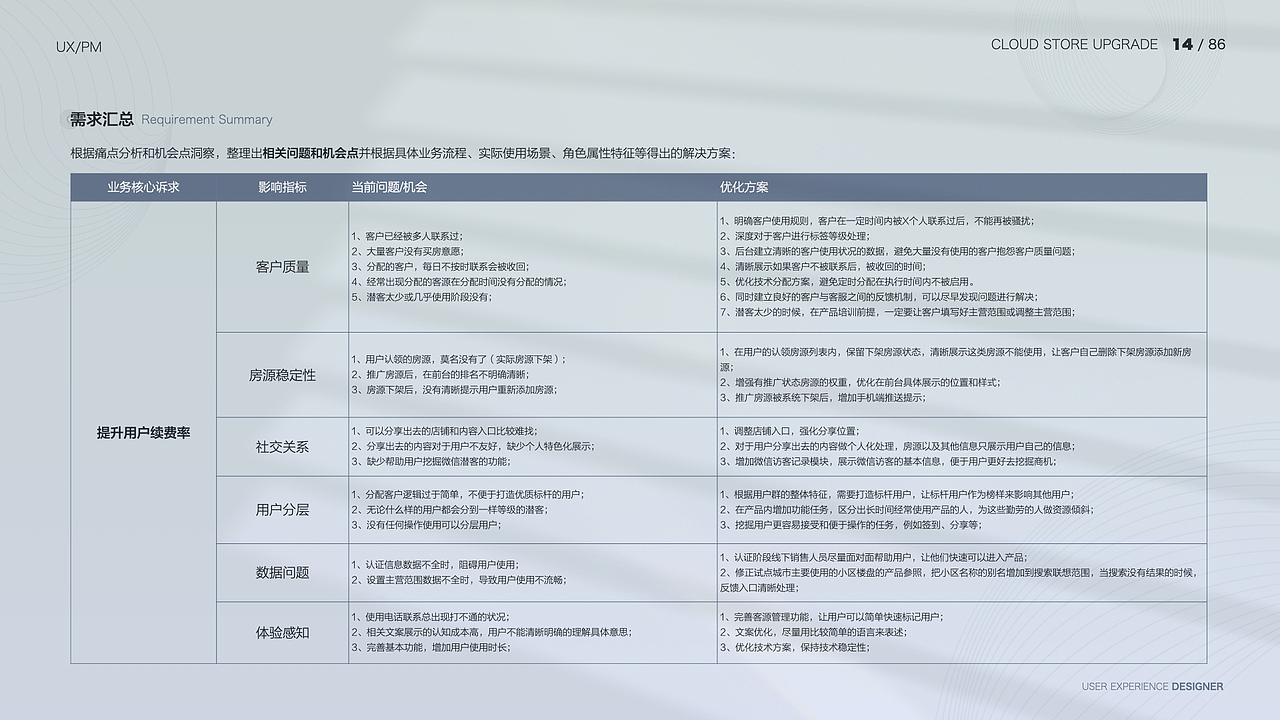Click the 客户质量 row label
1280x720 pixels.
pos(283,266)
